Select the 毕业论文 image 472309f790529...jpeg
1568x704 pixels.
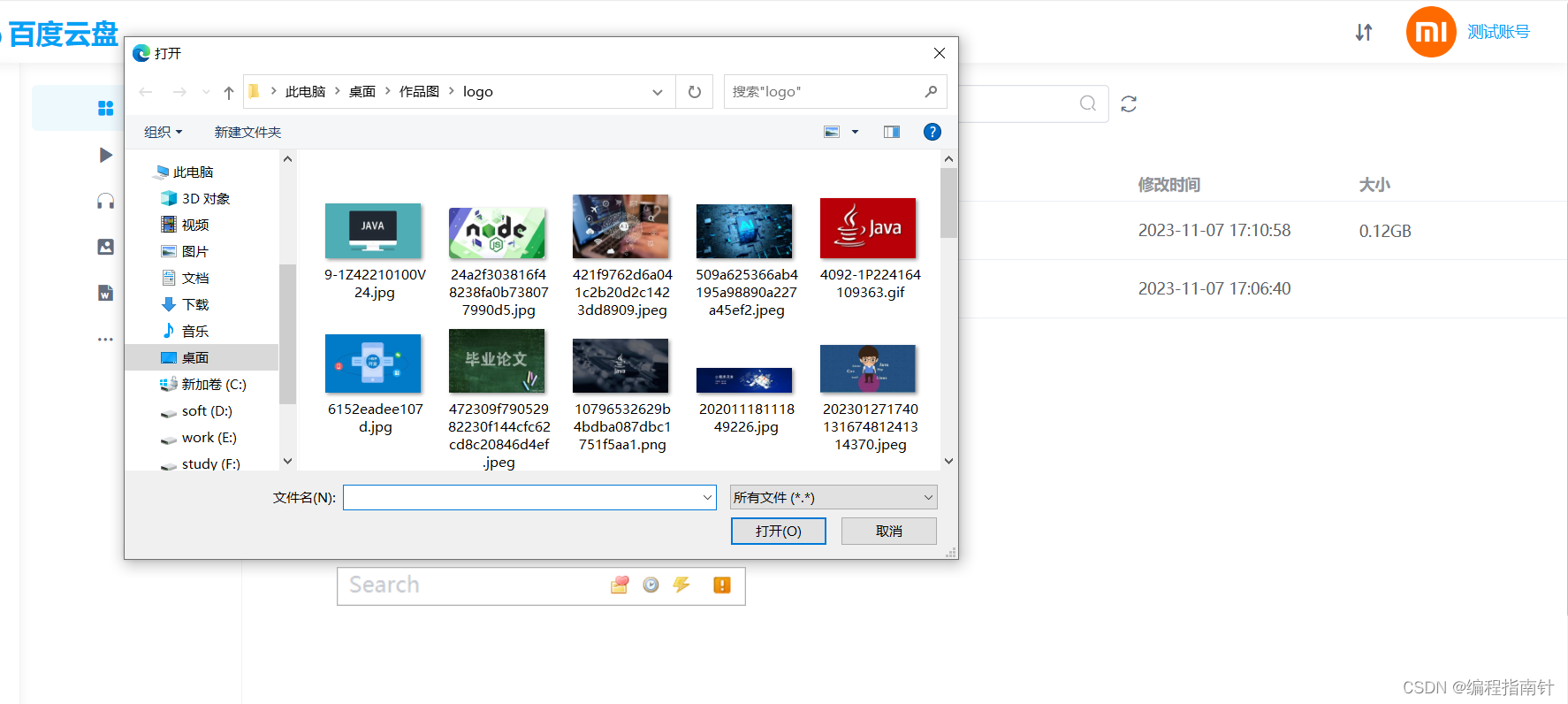[497, 361]
